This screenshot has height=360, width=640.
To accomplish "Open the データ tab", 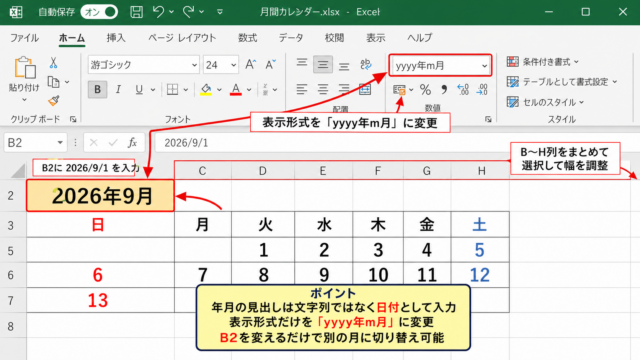I will click(x=291, y=38).
